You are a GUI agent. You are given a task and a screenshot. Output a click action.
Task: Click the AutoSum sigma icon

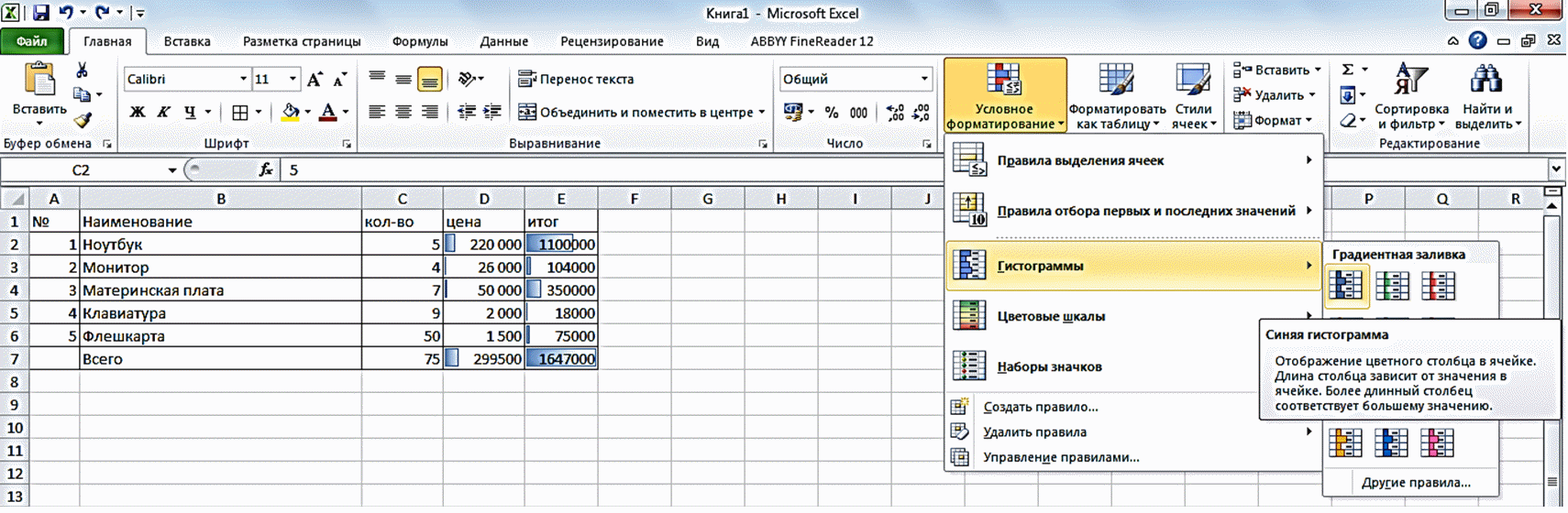(1348, 70)
